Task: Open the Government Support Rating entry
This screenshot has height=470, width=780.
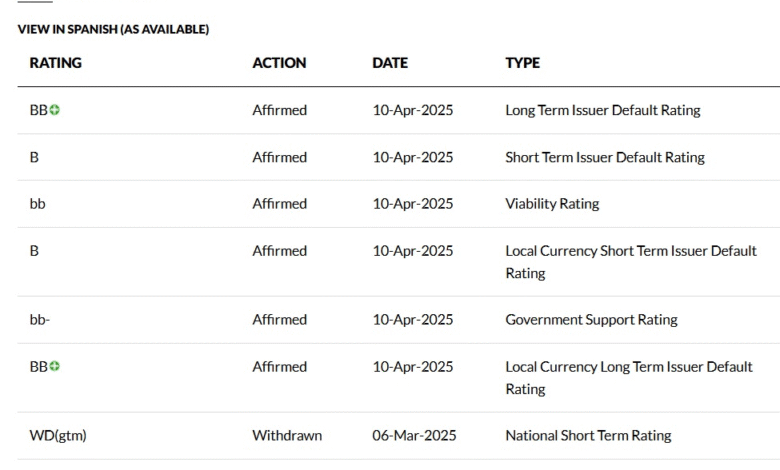Action: pos(591,319)
